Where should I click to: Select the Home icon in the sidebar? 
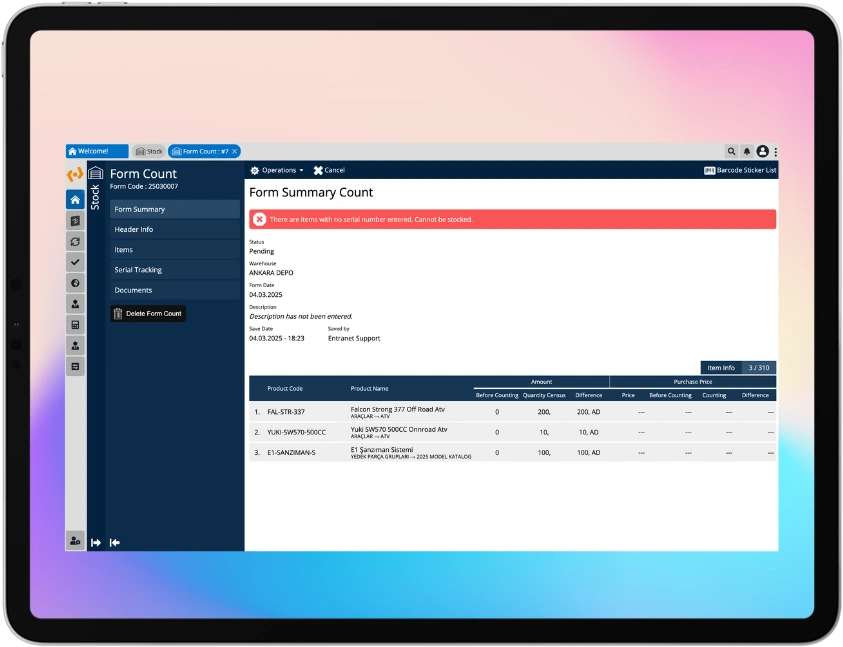click(x=75, y=199)
